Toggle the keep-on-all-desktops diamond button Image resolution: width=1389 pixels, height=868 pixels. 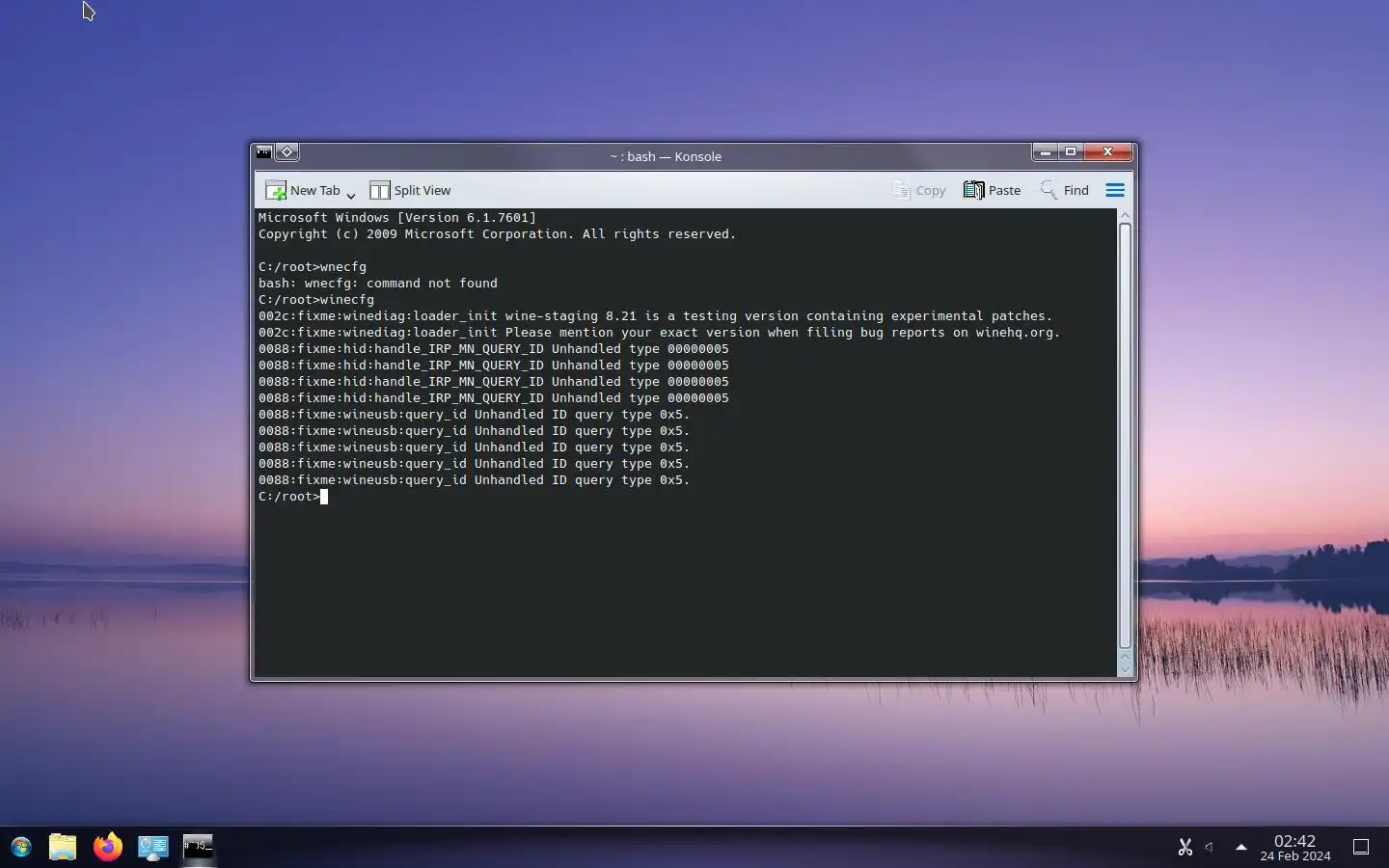click(x=286, y=152)
